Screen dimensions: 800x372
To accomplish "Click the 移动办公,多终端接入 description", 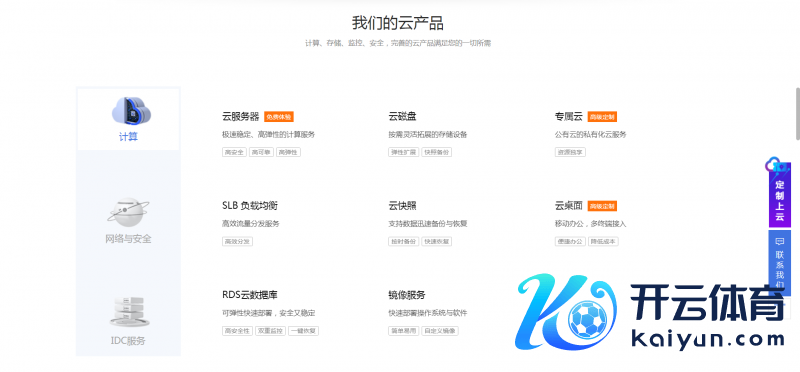I will 590,224.
